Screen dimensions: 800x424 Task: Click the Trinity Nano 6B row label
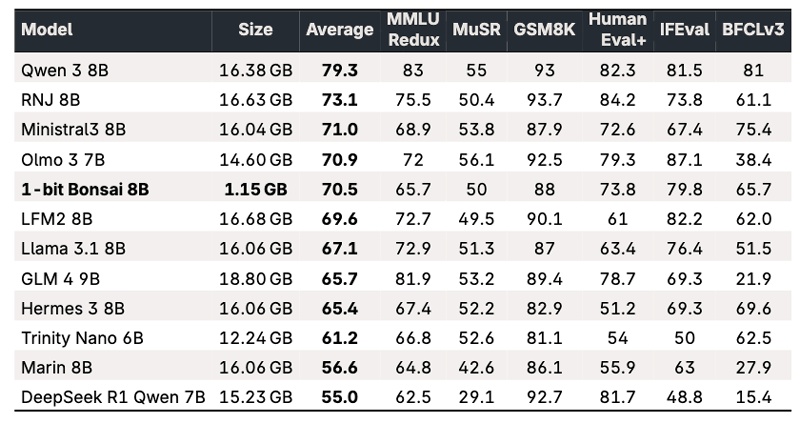[x=82, y=339]
